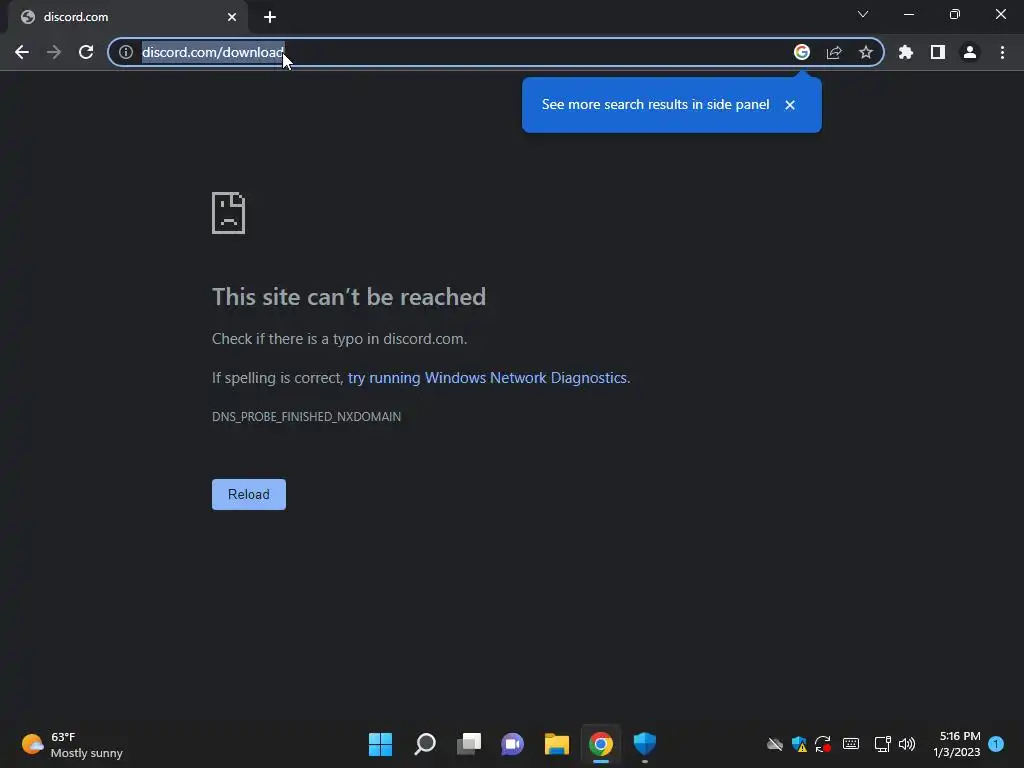
Task: Click the OneDrive cloud tray icon
Action: click(x=775, y=744)
